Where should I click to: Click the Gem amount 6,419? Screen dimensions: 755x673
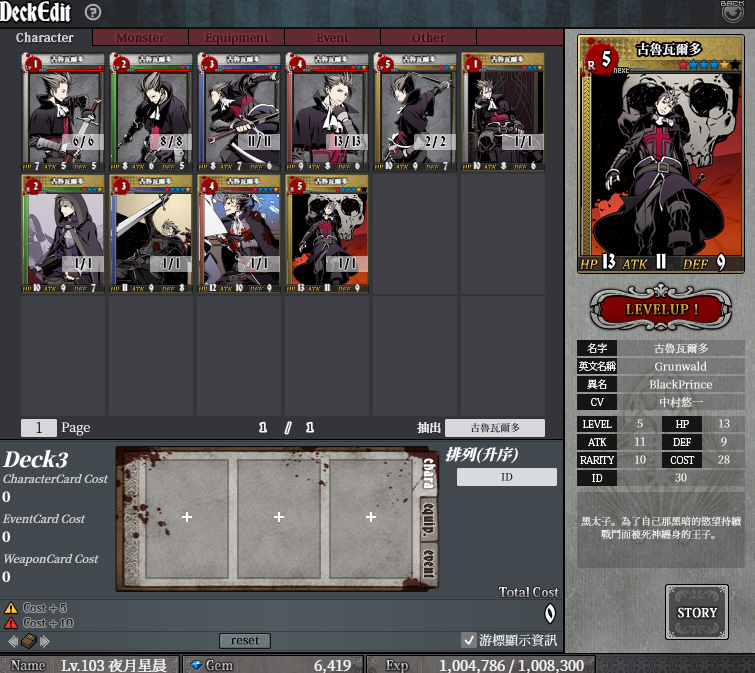[332, 665]
